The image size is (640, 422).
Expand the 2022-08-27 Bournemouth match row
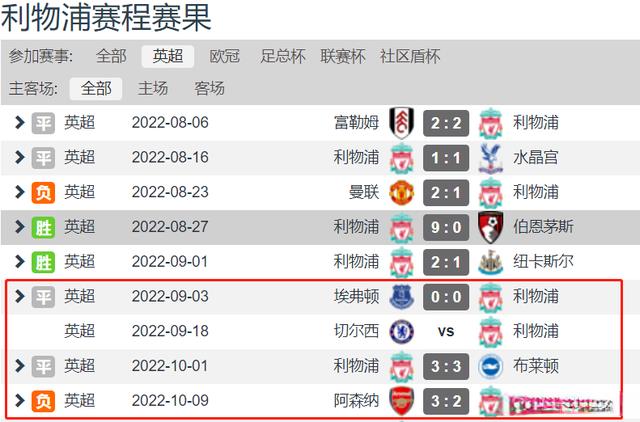click(x=19, y=227)
